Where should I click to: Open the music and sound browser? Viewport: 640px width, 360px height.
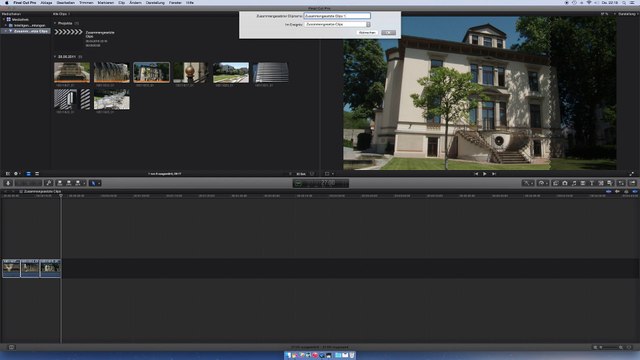(x=574, y=183)
